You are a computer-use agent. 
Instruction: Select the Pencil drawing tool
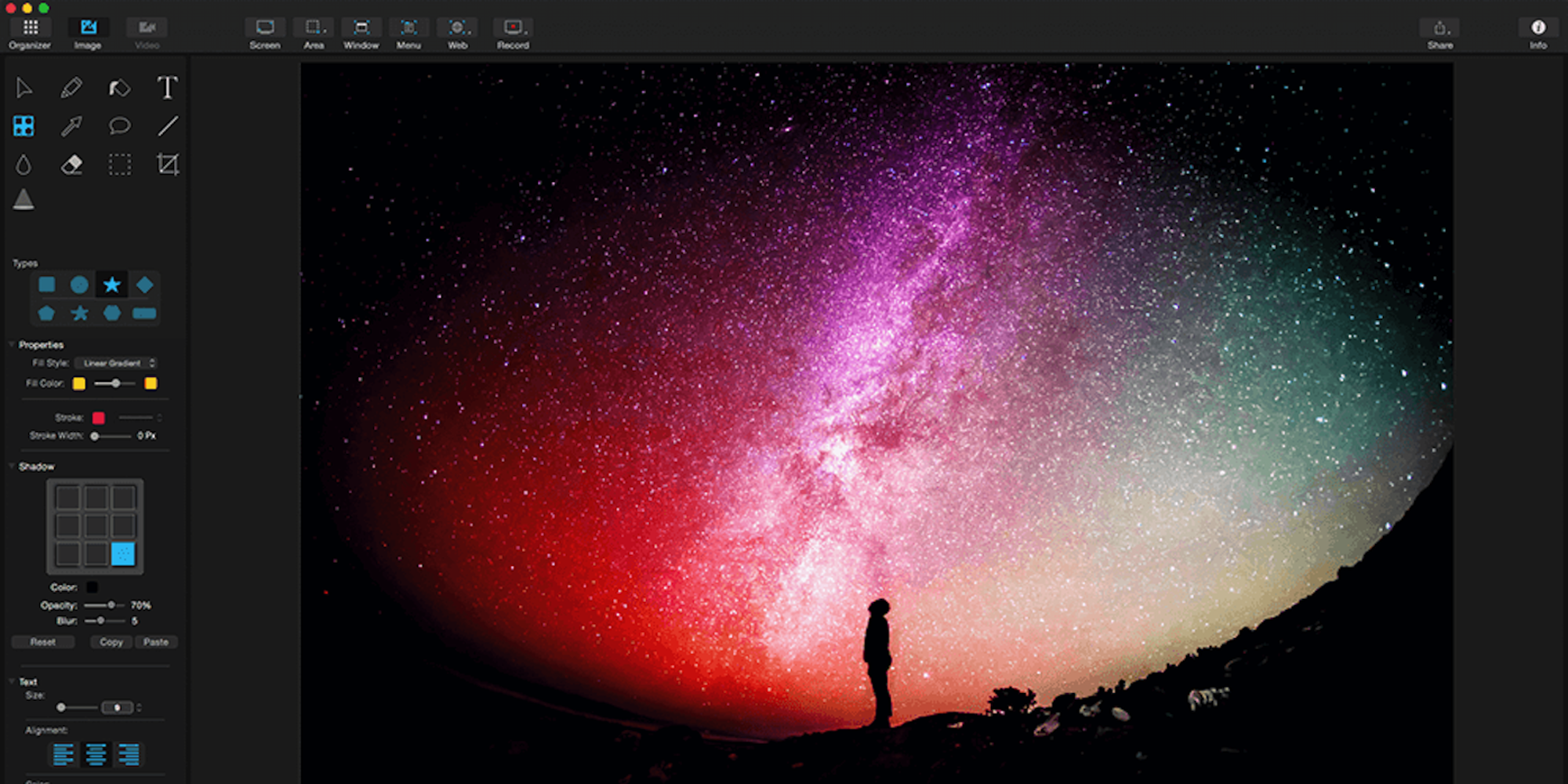[x=71, y=88]
